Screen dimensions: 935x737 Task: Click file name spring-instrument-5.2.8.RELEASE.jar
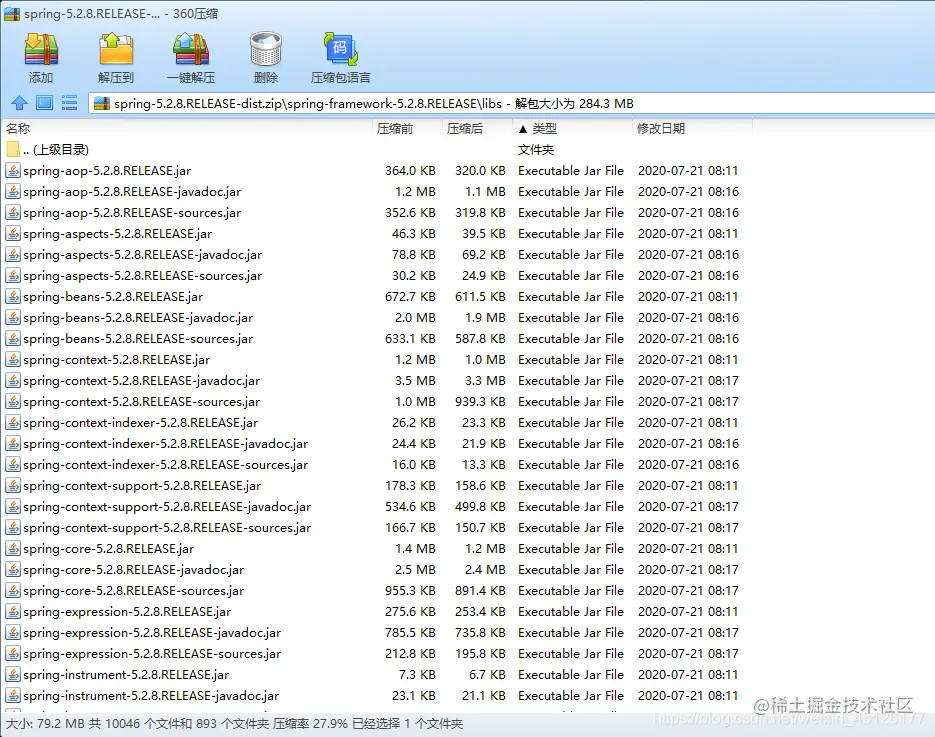coord(126,674)
